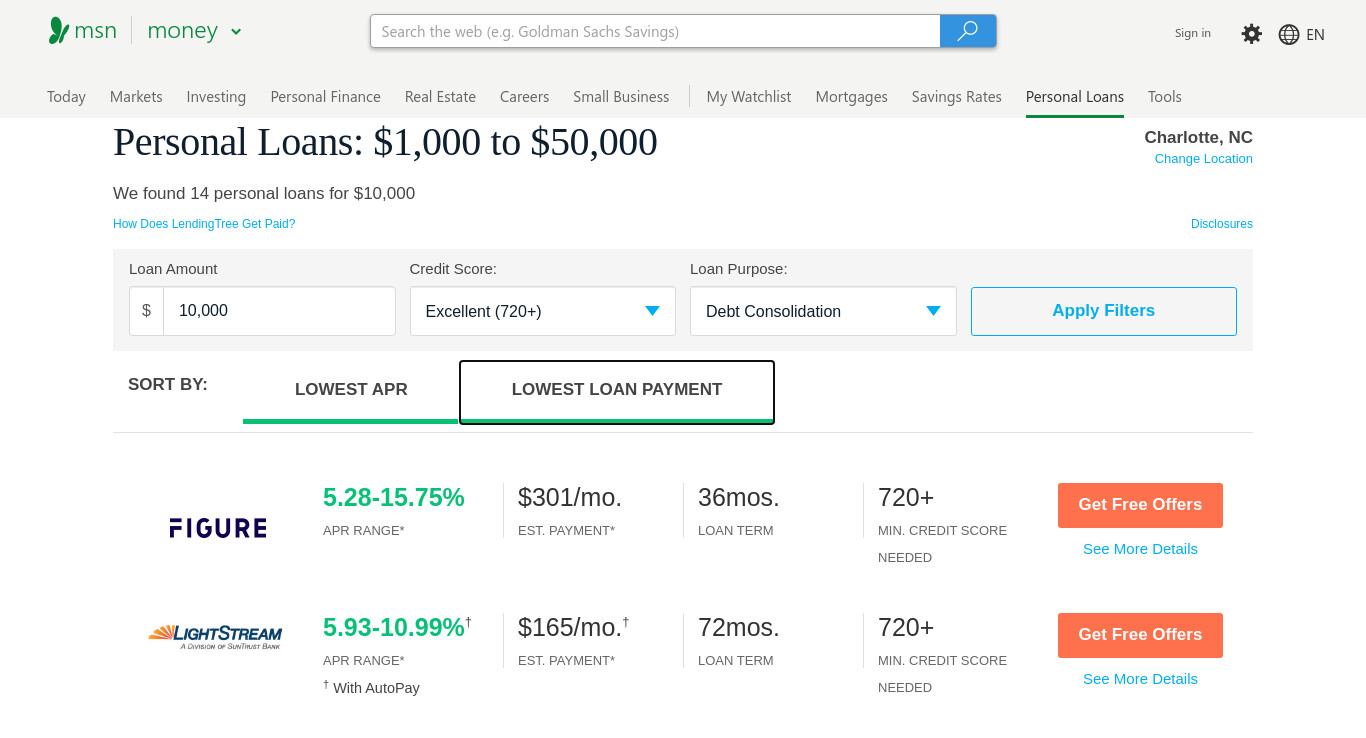The height and width of the screenshot is (738, 1366).
Task: Click the 5.93-10.99% APR range text
Action: click(393, 627)
